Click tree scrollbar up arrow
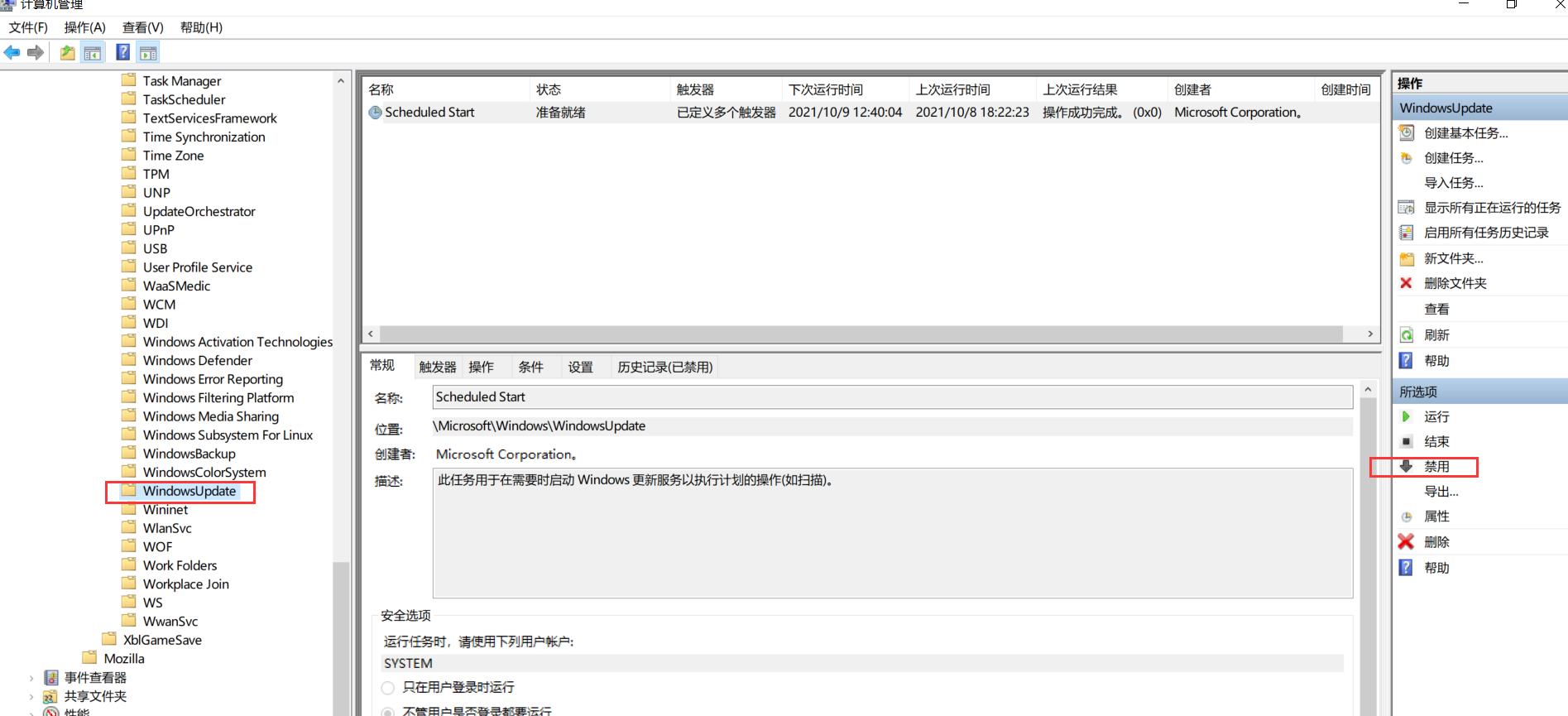Screen dimensions: 1568x716 (340, 81)
